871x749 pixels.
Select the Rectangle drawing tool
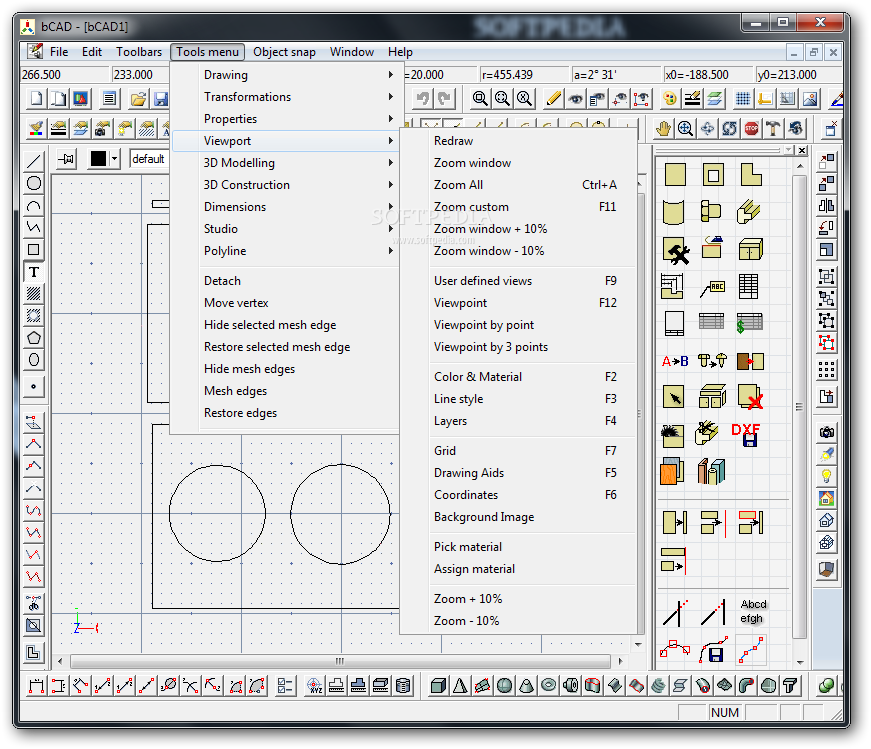[x=34, y=249]
